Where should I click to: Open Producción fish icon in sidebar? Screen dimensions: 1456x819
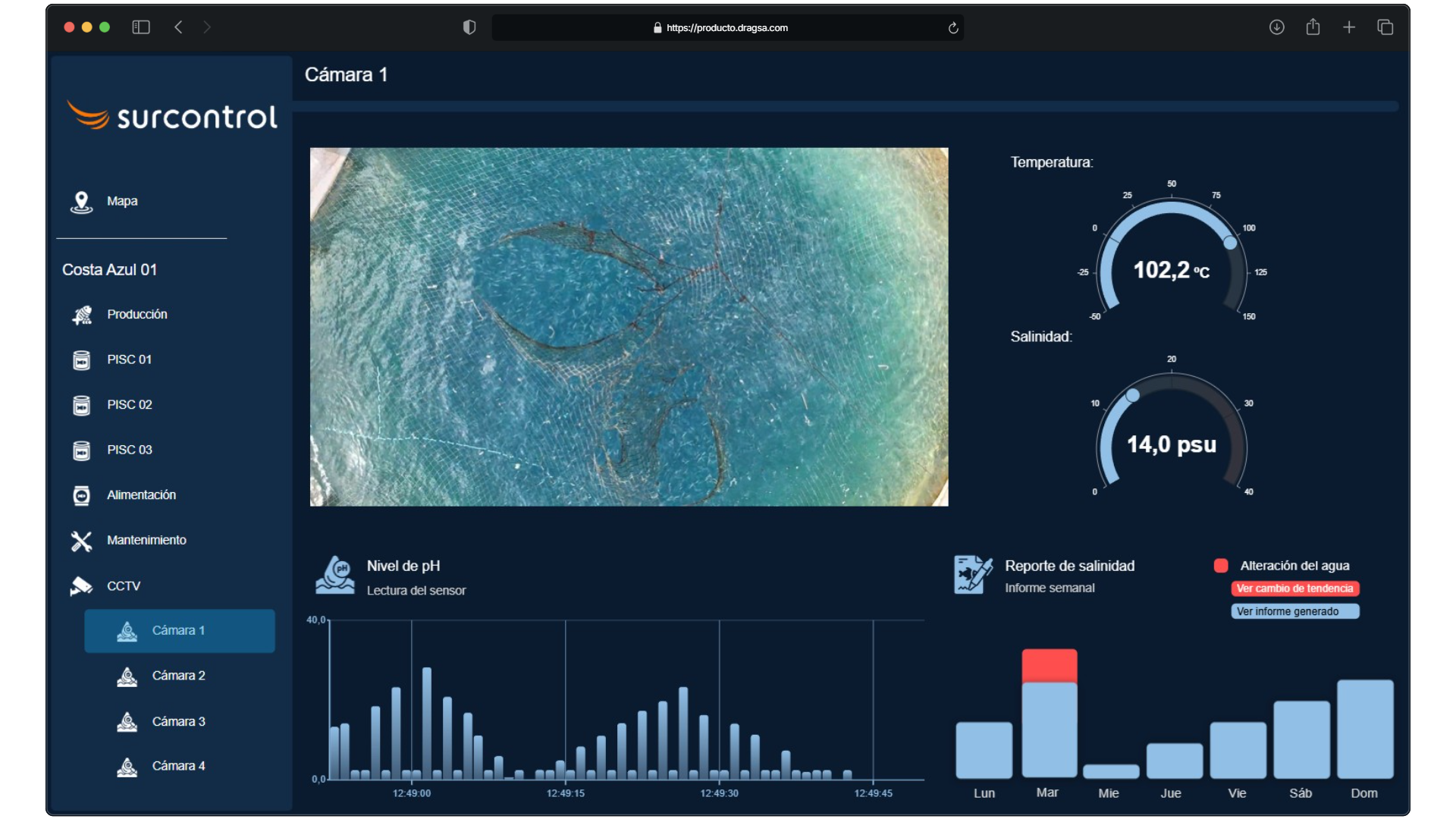tap(82, 315)
